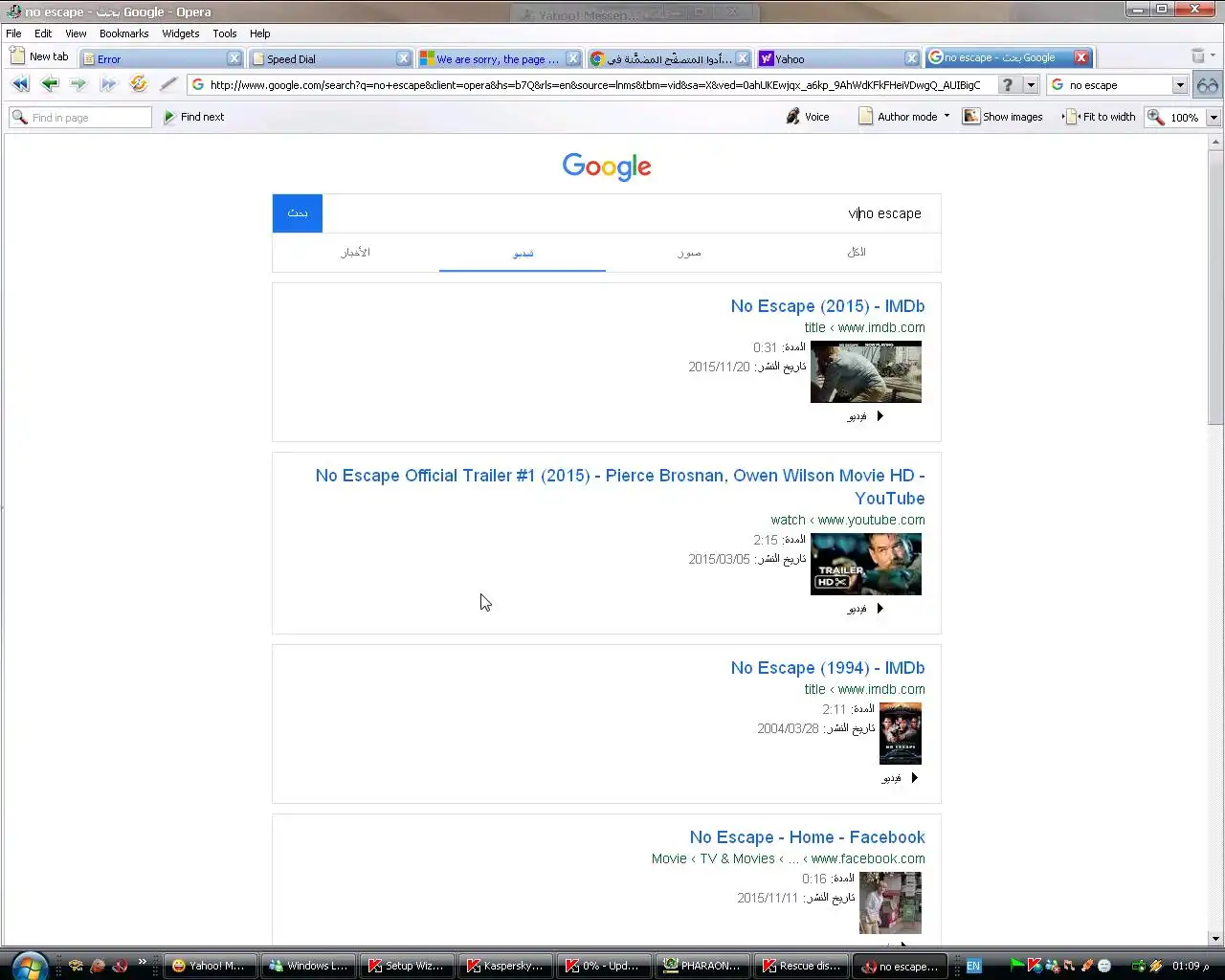This screenshot has height=980, width=1225.
Task: Click the Rewind navigation icon
Action: pos(20,84)
